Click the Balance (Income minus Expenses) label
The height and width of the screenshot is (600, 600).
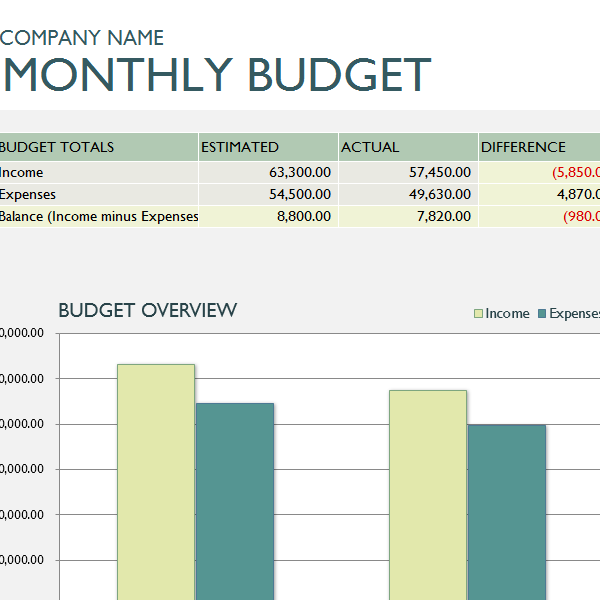pos(99,217)
